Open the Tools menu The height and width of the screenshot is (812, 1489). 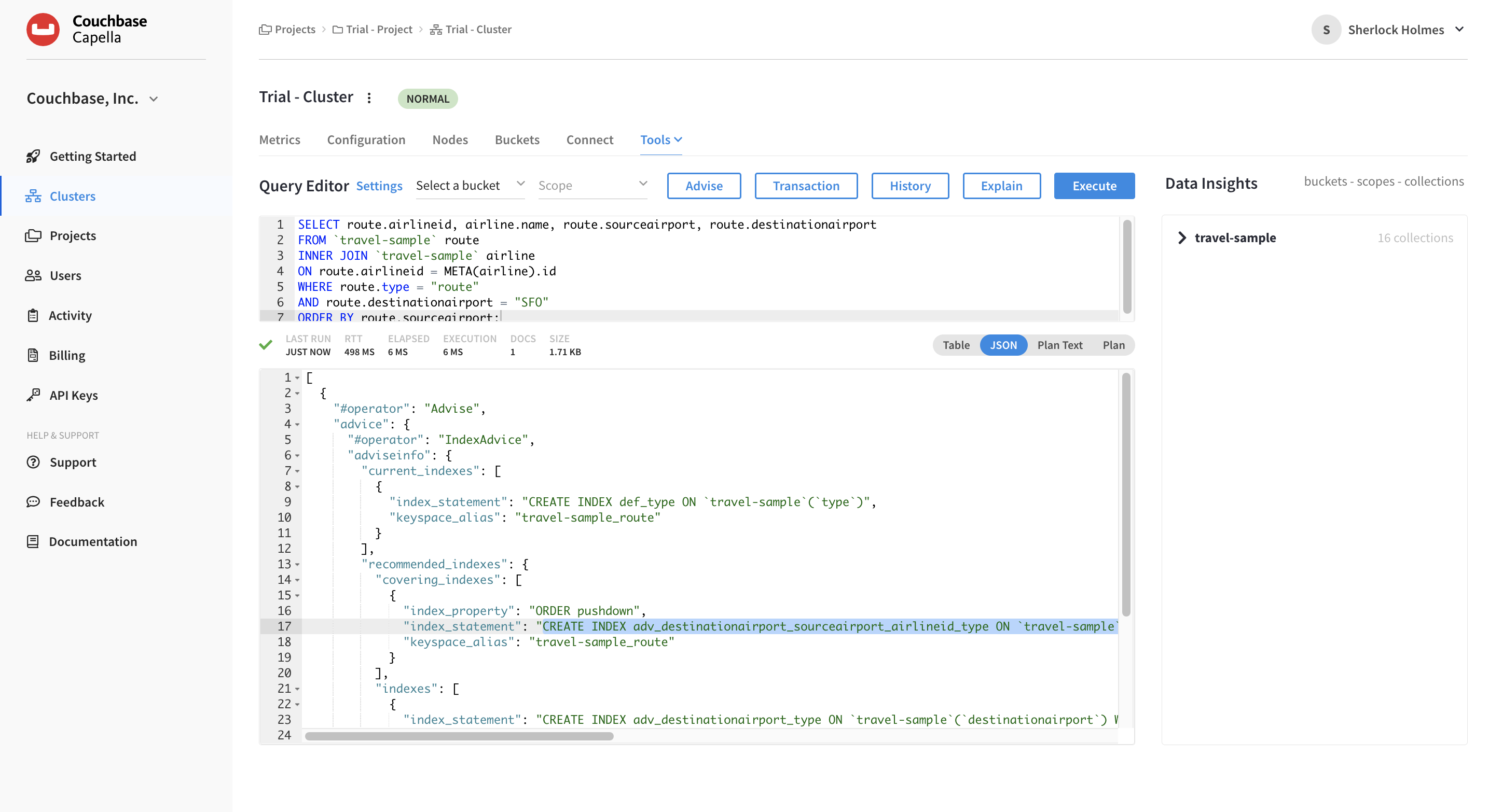pyautogui.click(x=660, y=139)
